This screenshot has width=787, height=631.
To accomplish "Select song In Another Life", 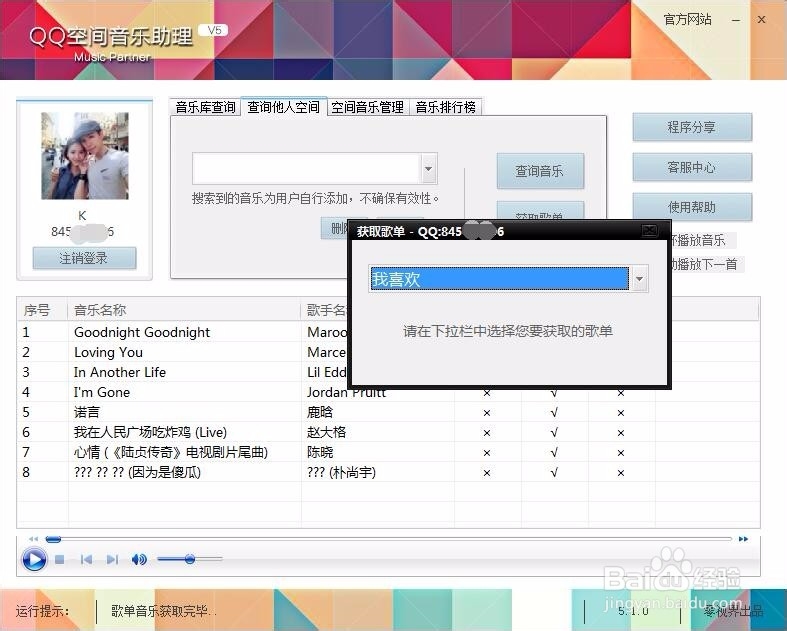I will coord(120,372).
